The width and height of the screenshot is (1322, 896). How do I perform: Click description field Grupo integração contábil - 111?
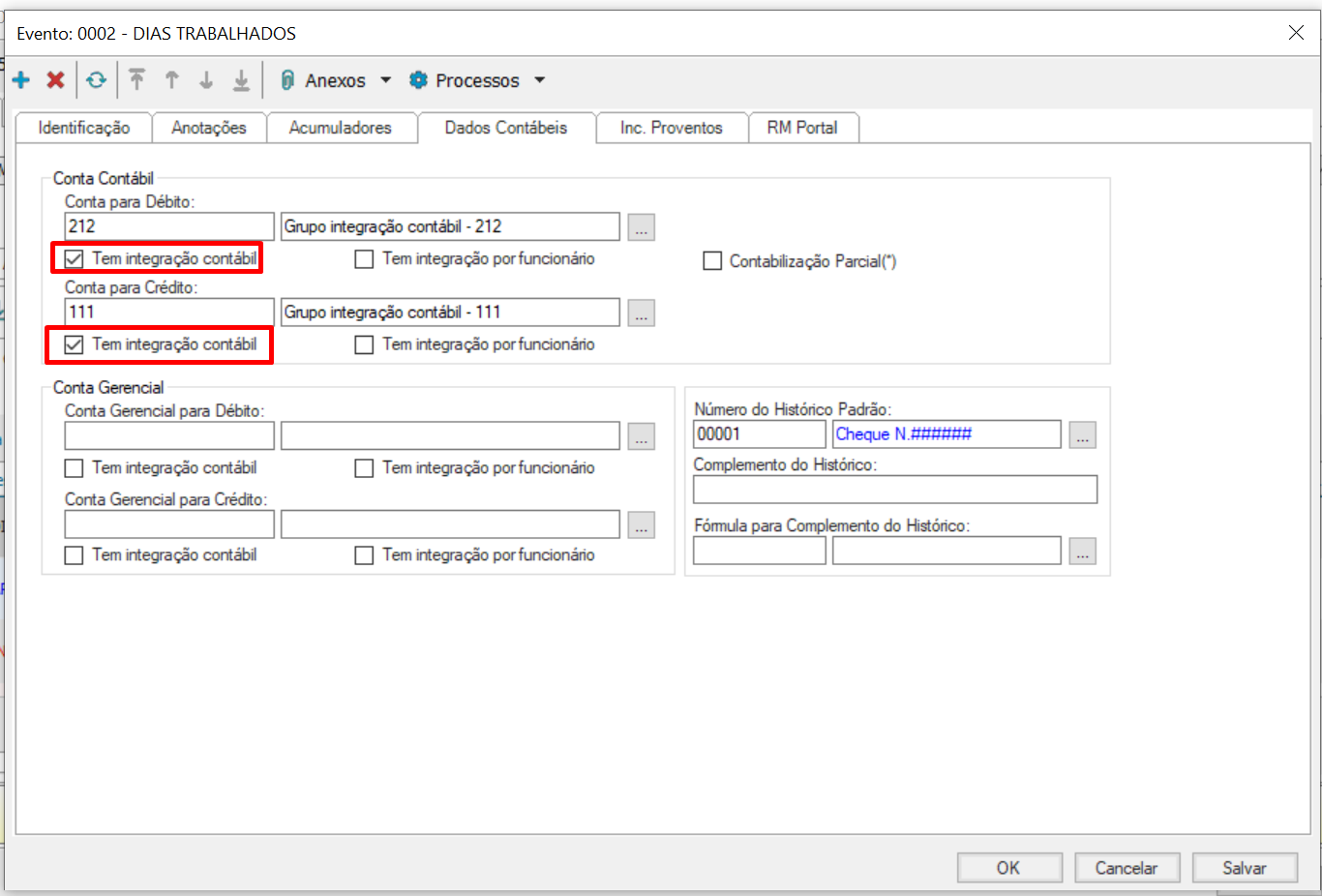click(450, 313)
